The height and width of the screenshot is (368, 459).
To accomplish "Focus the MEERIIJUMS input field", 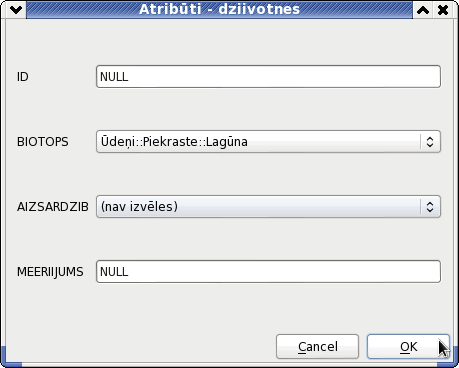I will [268, 272].
